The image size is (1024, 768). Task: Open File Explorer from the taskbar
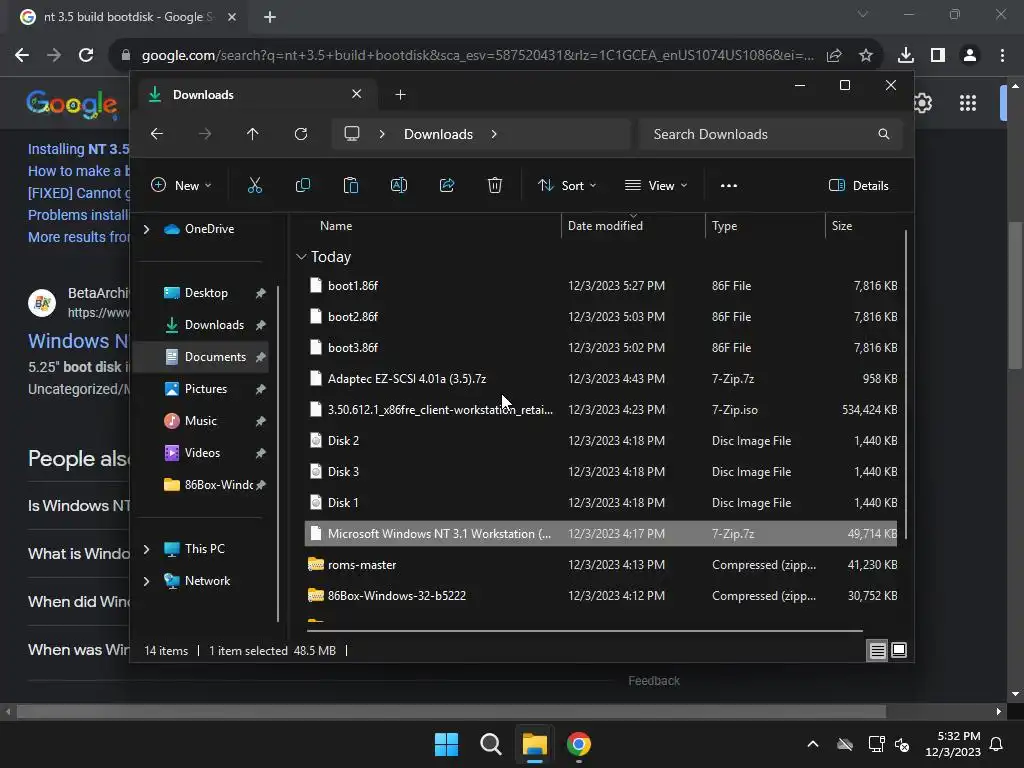pos(534,744)
